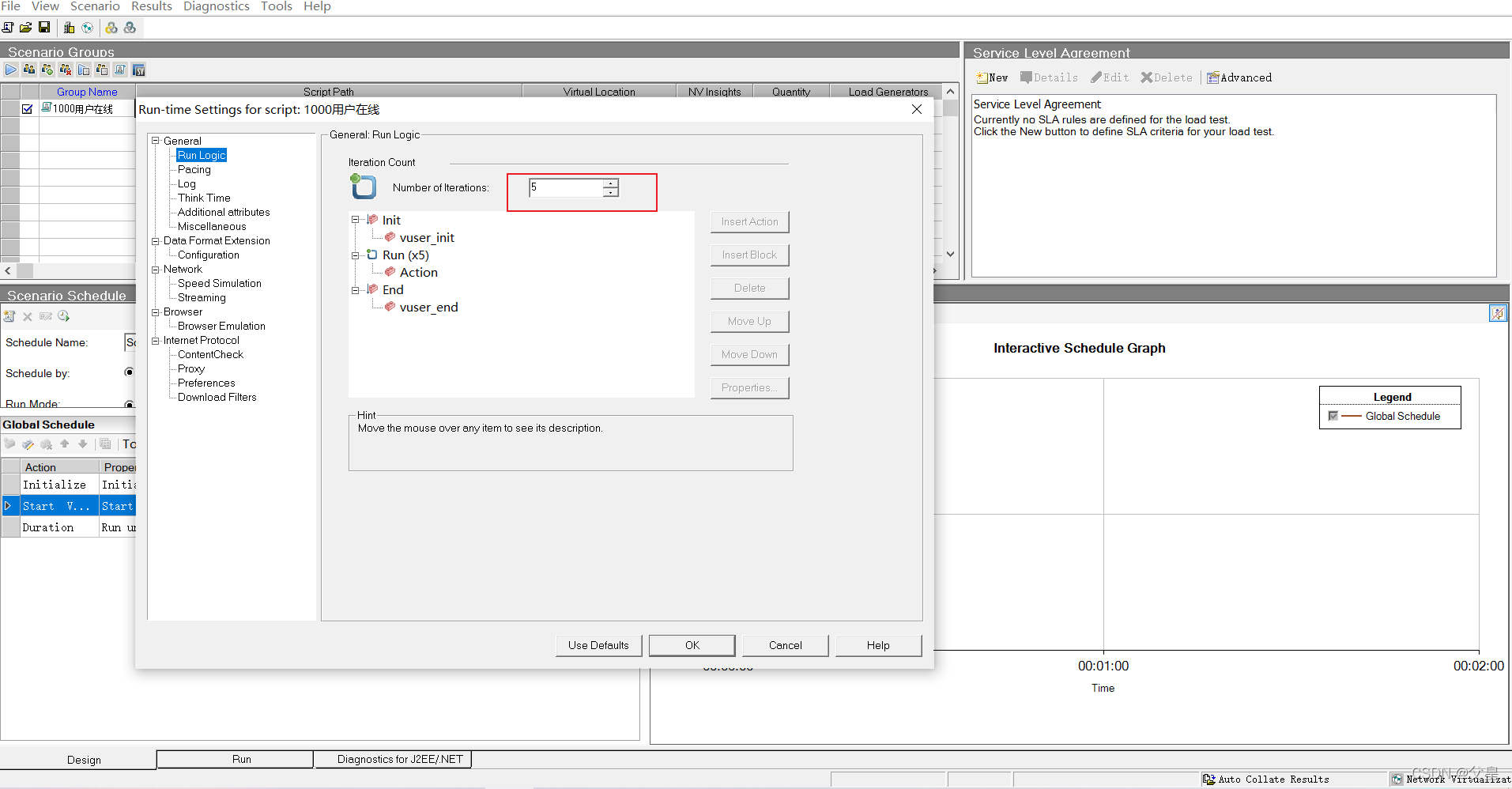Click Use Defaults button
1512x789 pixels.
pos(598,645)
